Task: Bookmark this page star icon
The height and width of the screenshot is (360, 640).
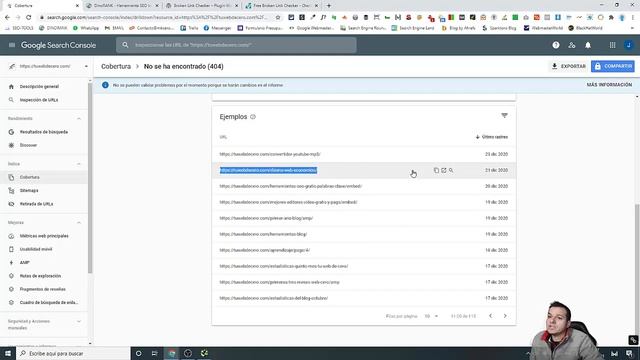Action: [278, 17]
